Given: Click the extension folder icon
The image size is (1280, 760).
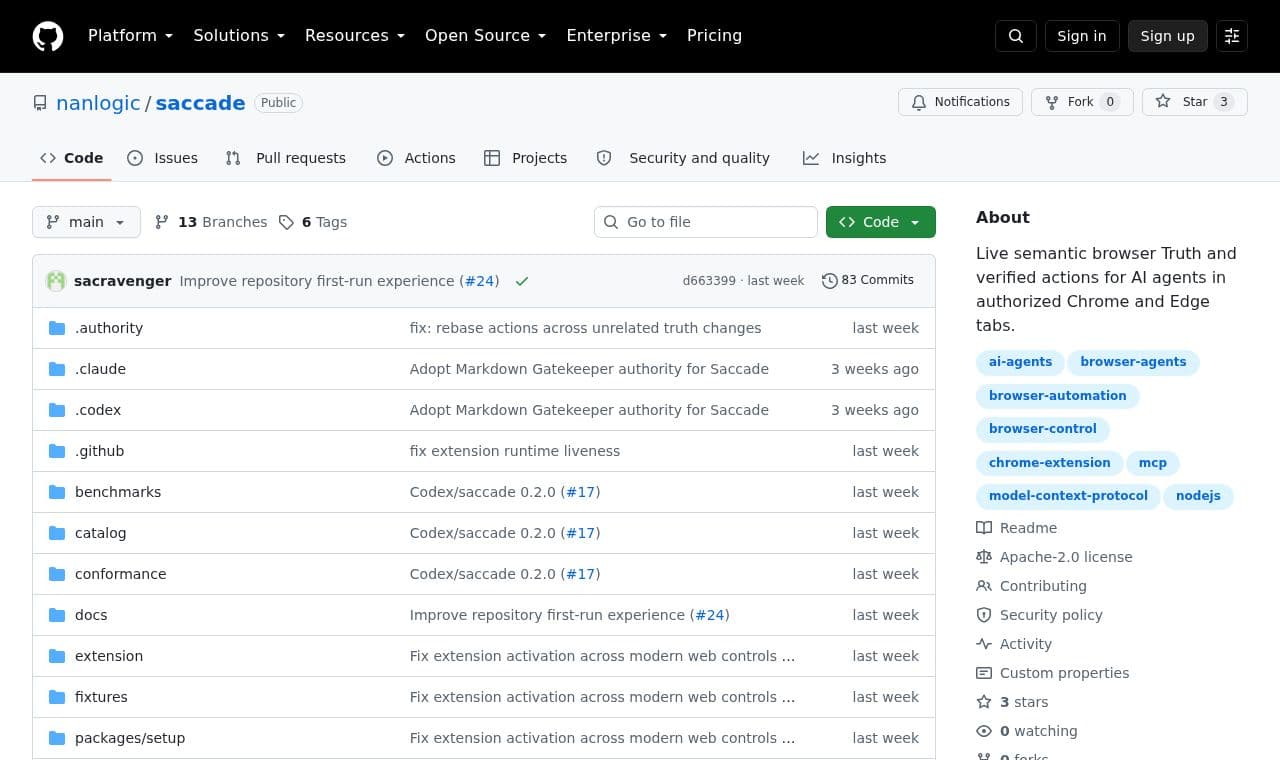Looking at the screenshot, I should [x=57, y=656].
